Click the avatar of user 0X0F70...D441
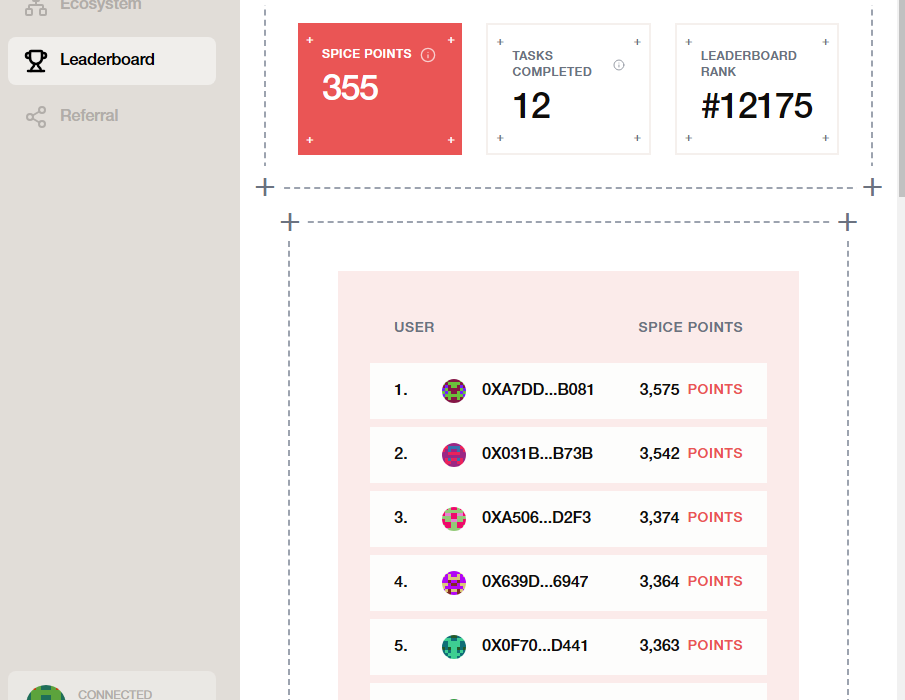The width and height of the screenshot is (905, 700). click(x=454, y=647)
